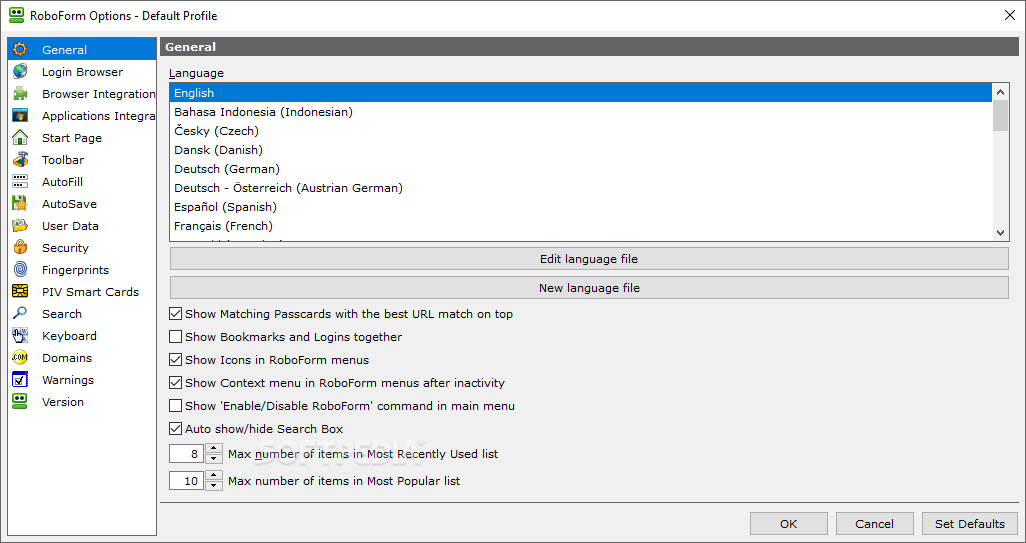Image resolution: width=1026 pixels, height=543 pixels.
Task: Toggle Show Matching Passcards best URL match
Action: 175,314
